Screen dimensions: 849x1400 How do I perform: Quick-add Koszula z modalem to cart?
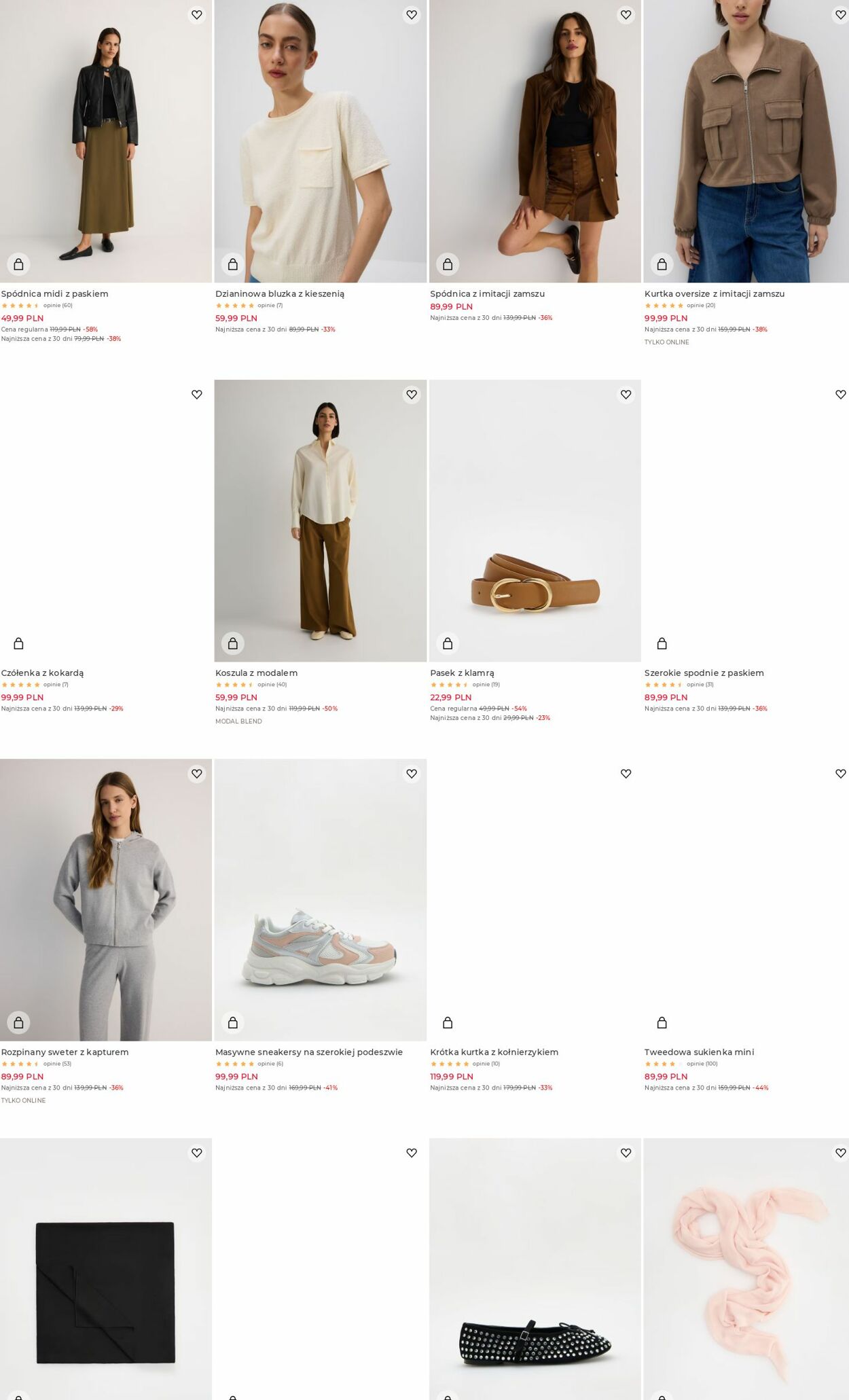[233, 643]
